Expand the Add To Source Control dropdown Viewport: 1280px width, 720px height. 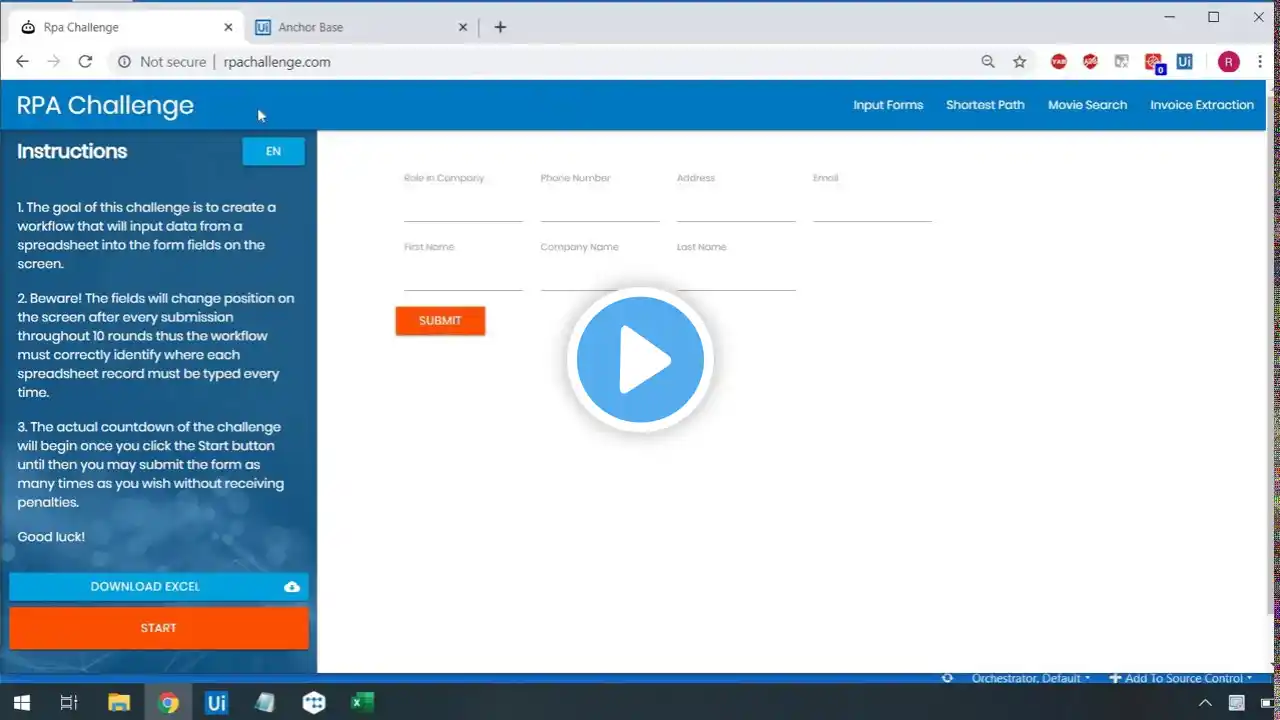tap(1181, 678)
